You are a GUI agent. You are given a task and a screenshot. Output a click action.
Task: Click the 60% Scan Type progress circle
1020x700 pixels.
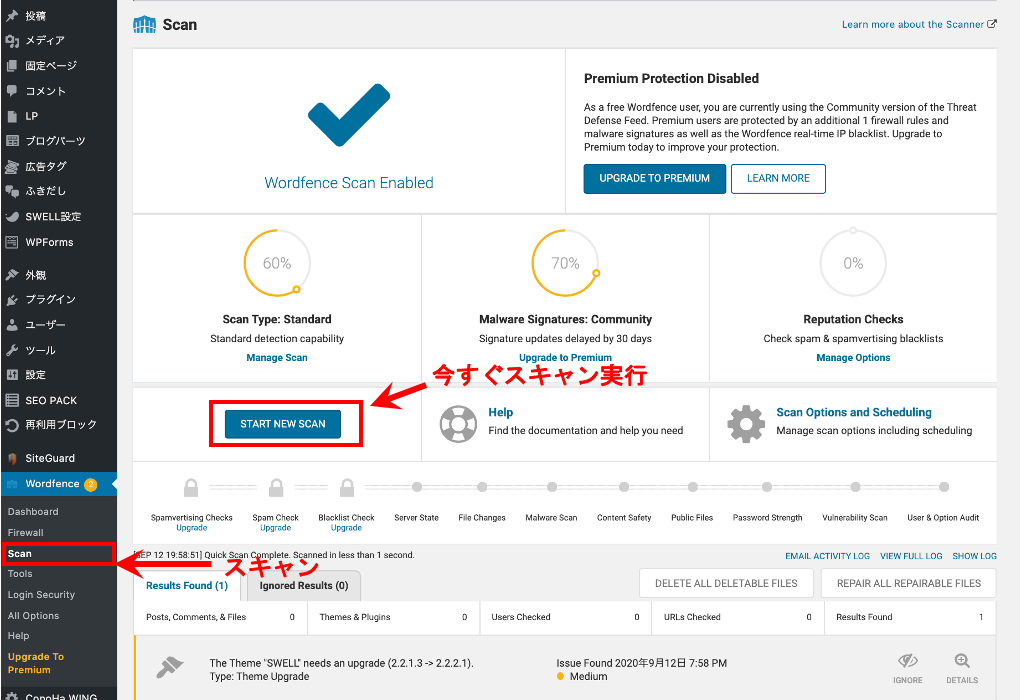point(277,263)
